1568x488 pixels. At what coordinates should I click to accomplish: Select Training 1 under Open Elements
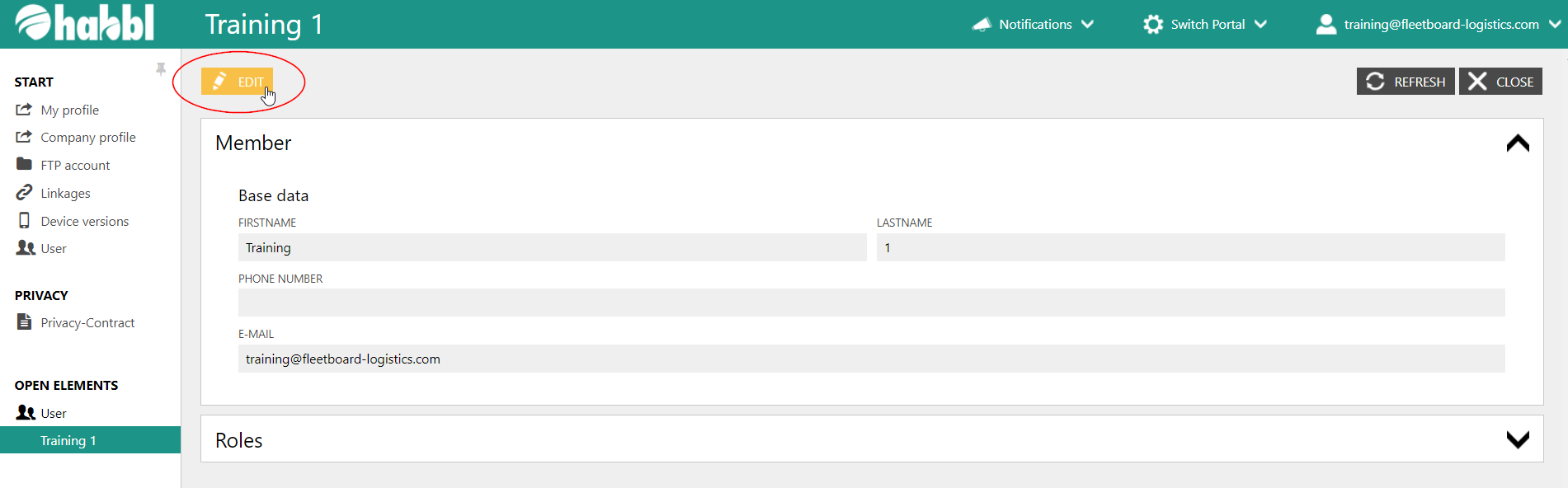(x=68, y=440)
